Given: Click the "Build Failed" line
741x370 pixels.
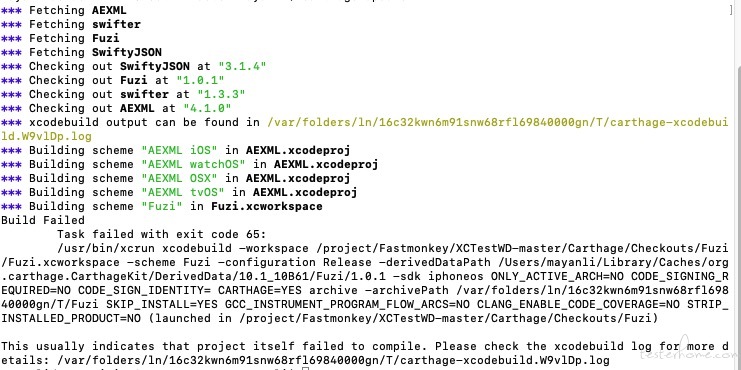Looking at the screenshot, I should point(43,220).
